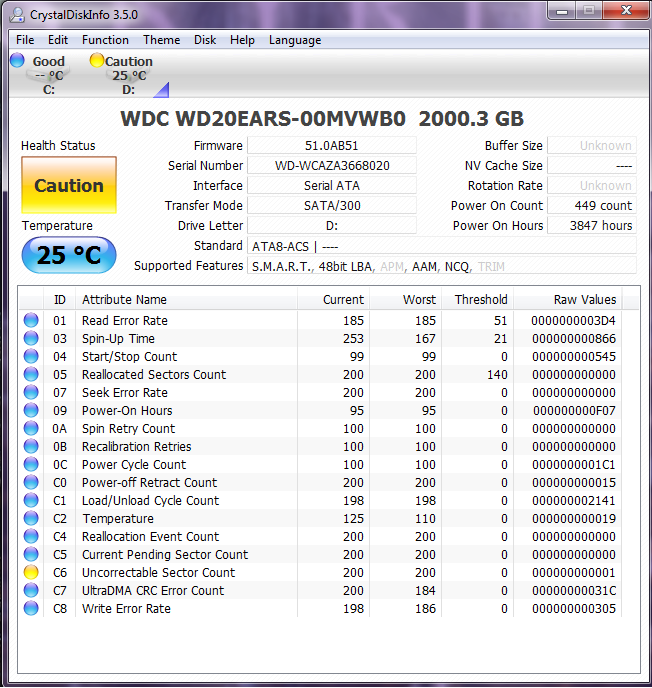652x688 pixels.
Task: Click the Interface field Serial ATA
Action: [332, 186]
